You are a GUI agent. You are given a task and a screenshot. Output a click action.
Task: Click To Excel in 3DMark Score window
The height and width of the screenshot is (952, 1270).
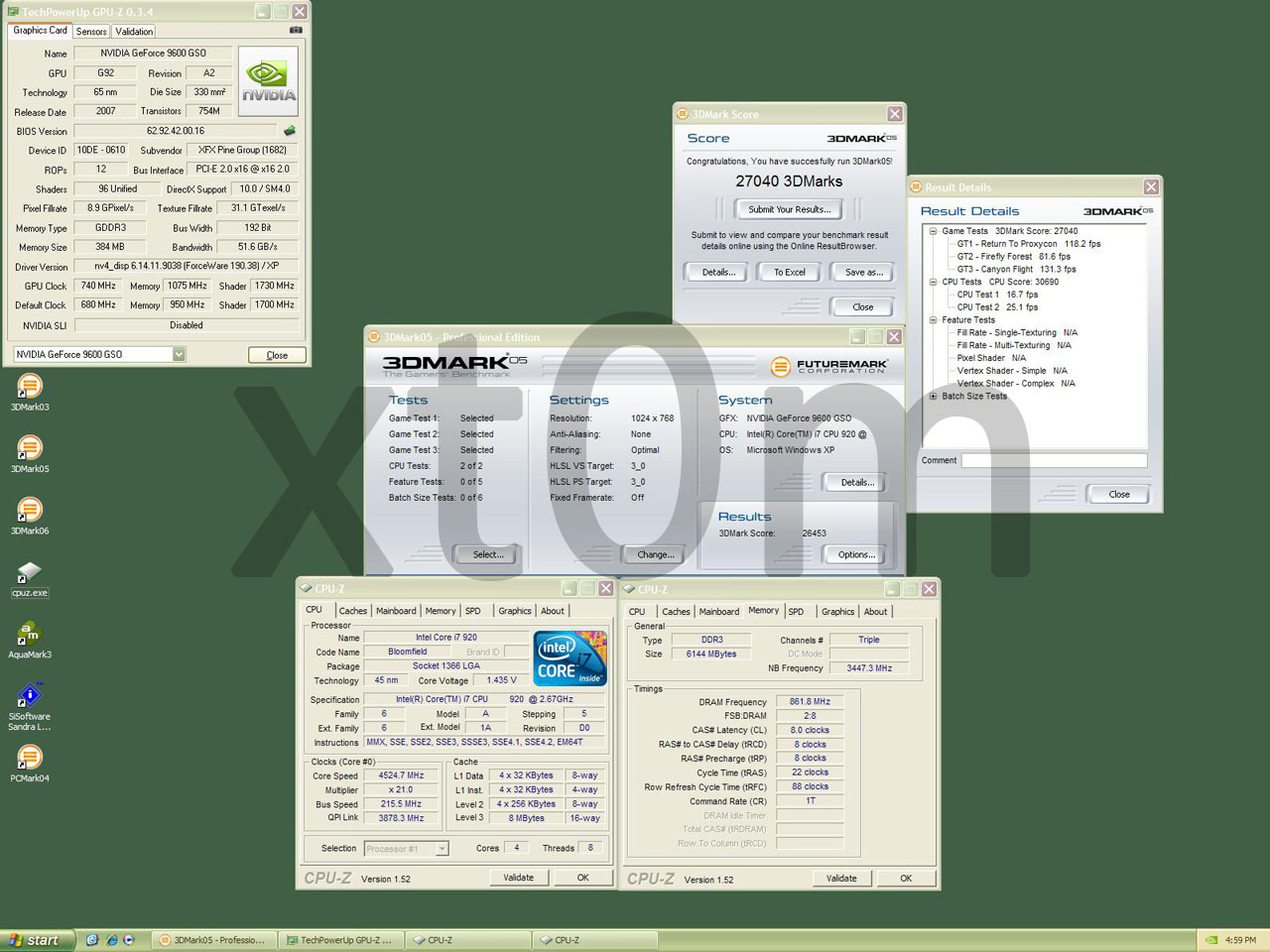tap(790, 272)
